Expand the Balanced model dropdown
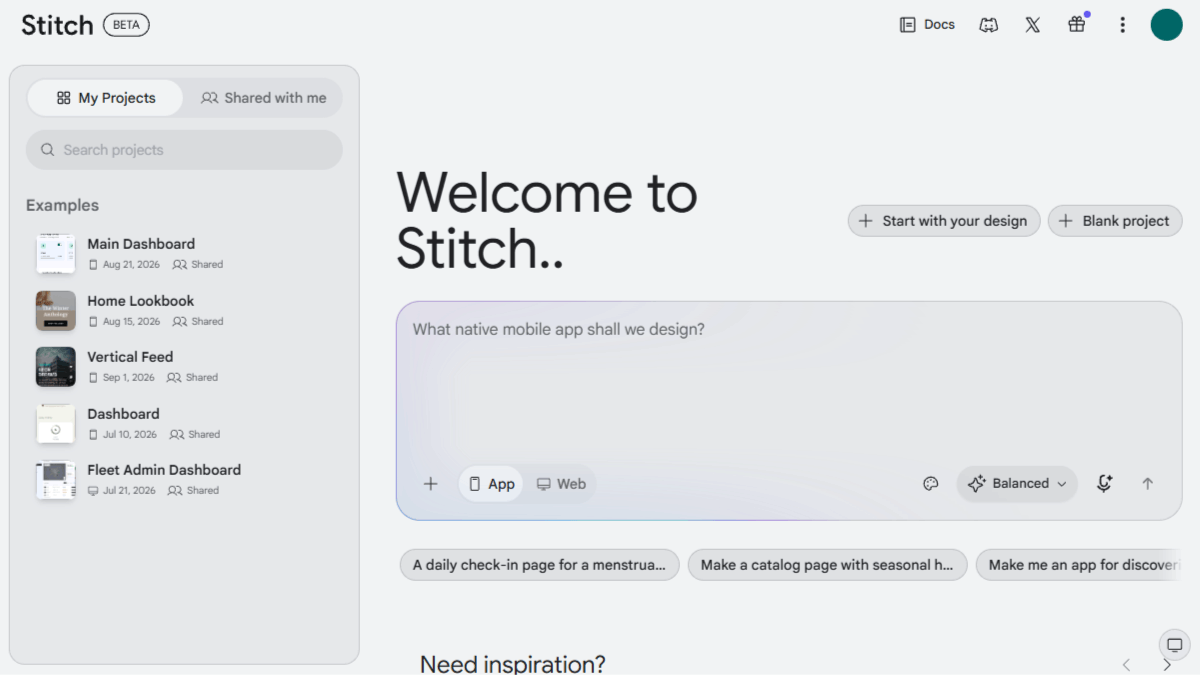The width and height of the screenshot is (1200, 675). click(x=1017, y=484)
